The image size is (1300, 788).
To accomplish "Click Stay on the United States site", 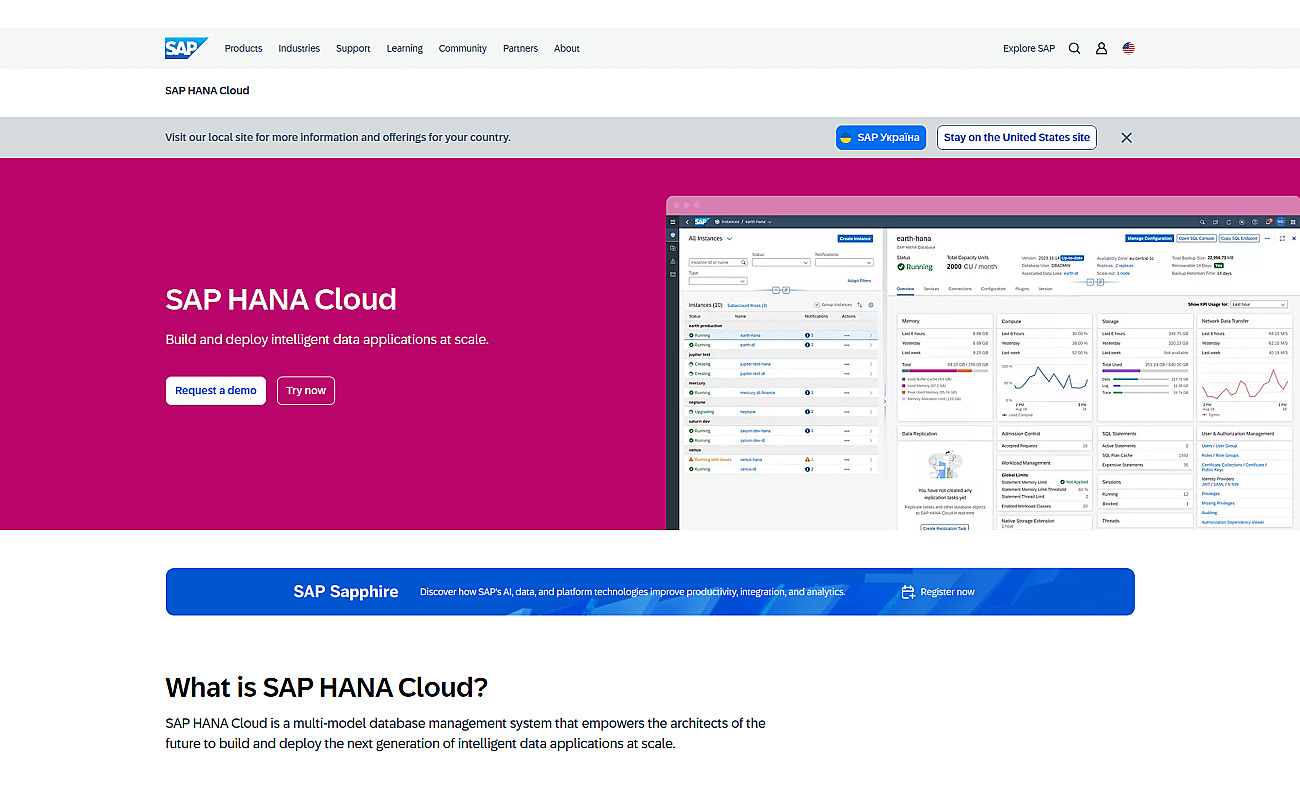I will [1017, 138].
